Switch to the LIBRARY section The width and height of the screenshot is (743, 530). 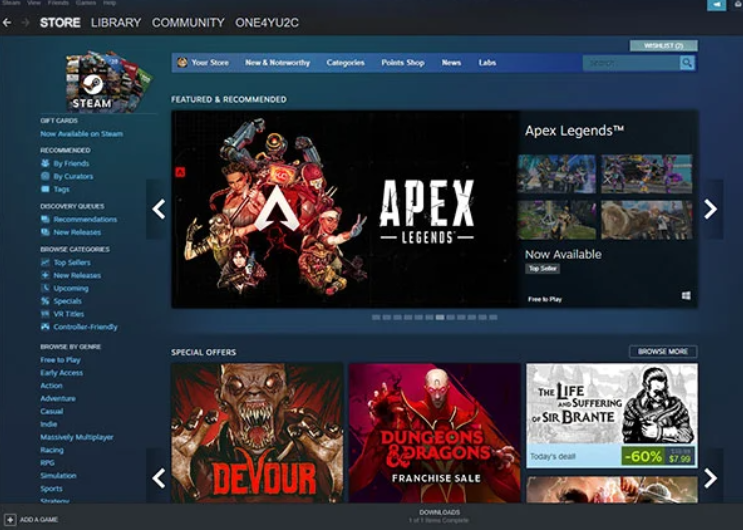116,22
